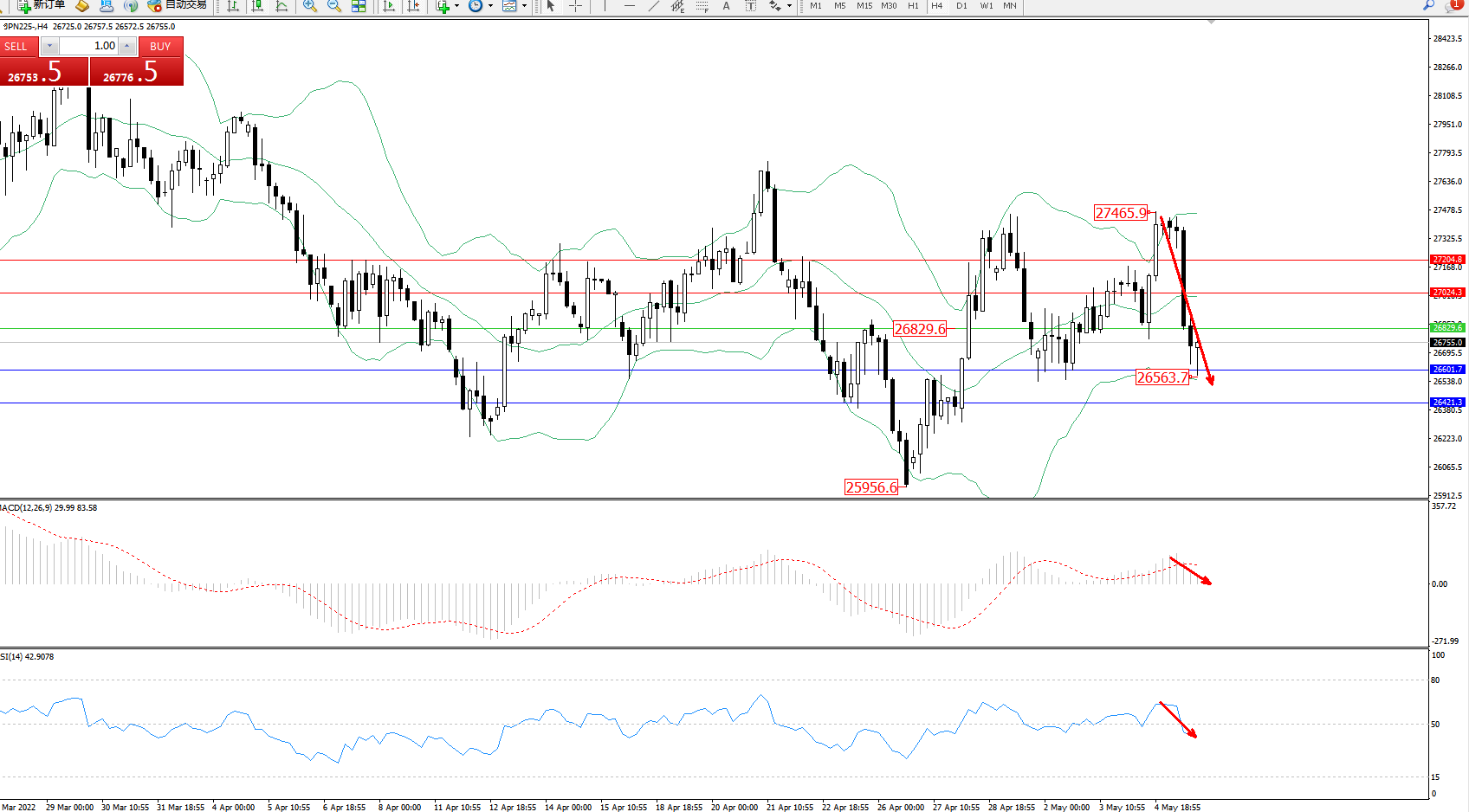Open the Templates dropdown arrow

tap(524, 6)
